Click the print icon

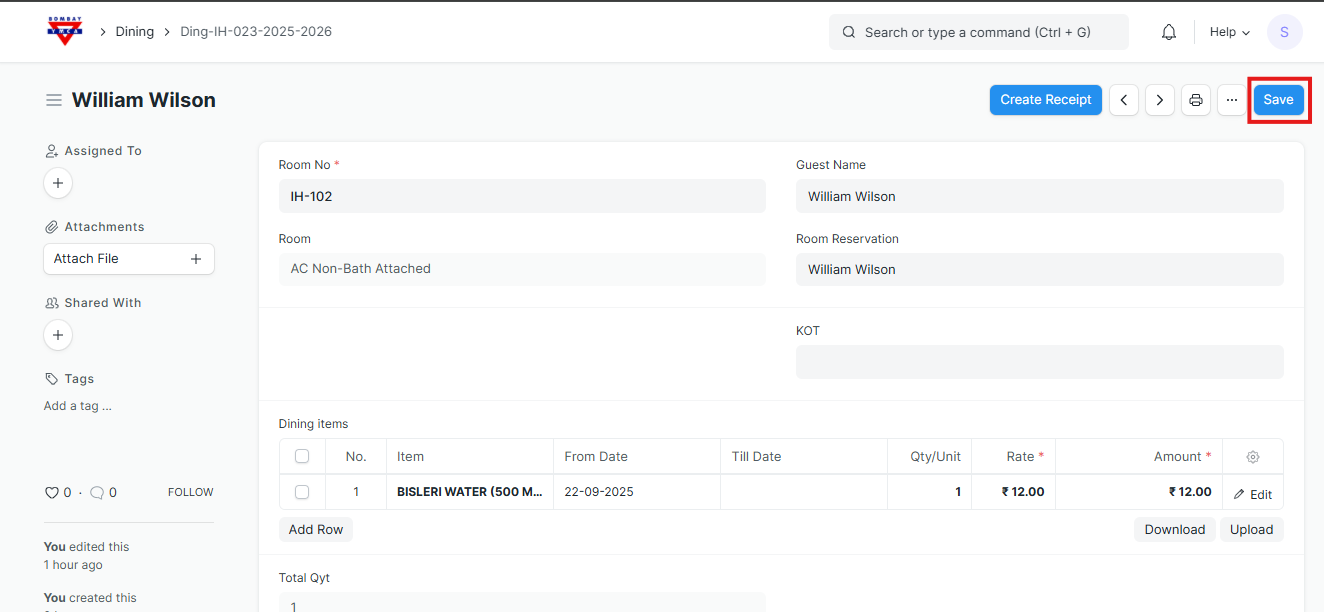pyautogui.click(x=1195, y=100)
